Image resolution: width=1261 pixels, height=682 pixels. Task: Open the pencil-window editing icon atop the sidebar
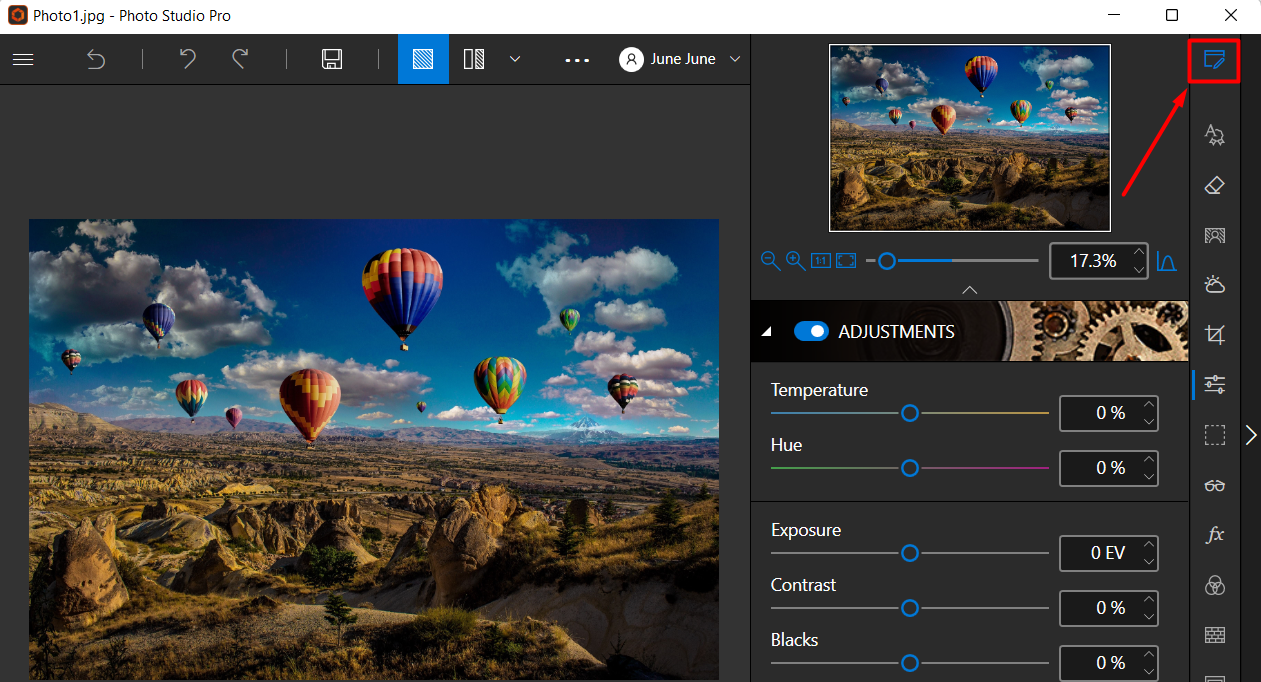(1214, 60)
